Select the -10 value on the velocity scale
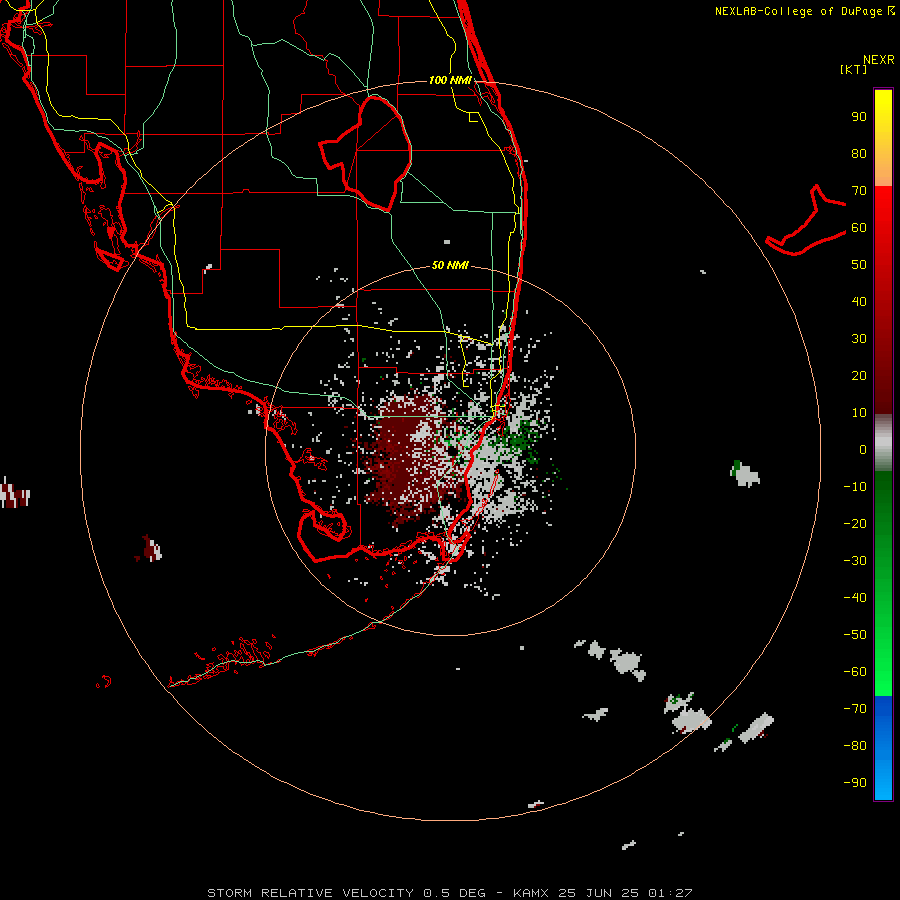The height and width of the screenshot is (900, 900). point(855,487)
